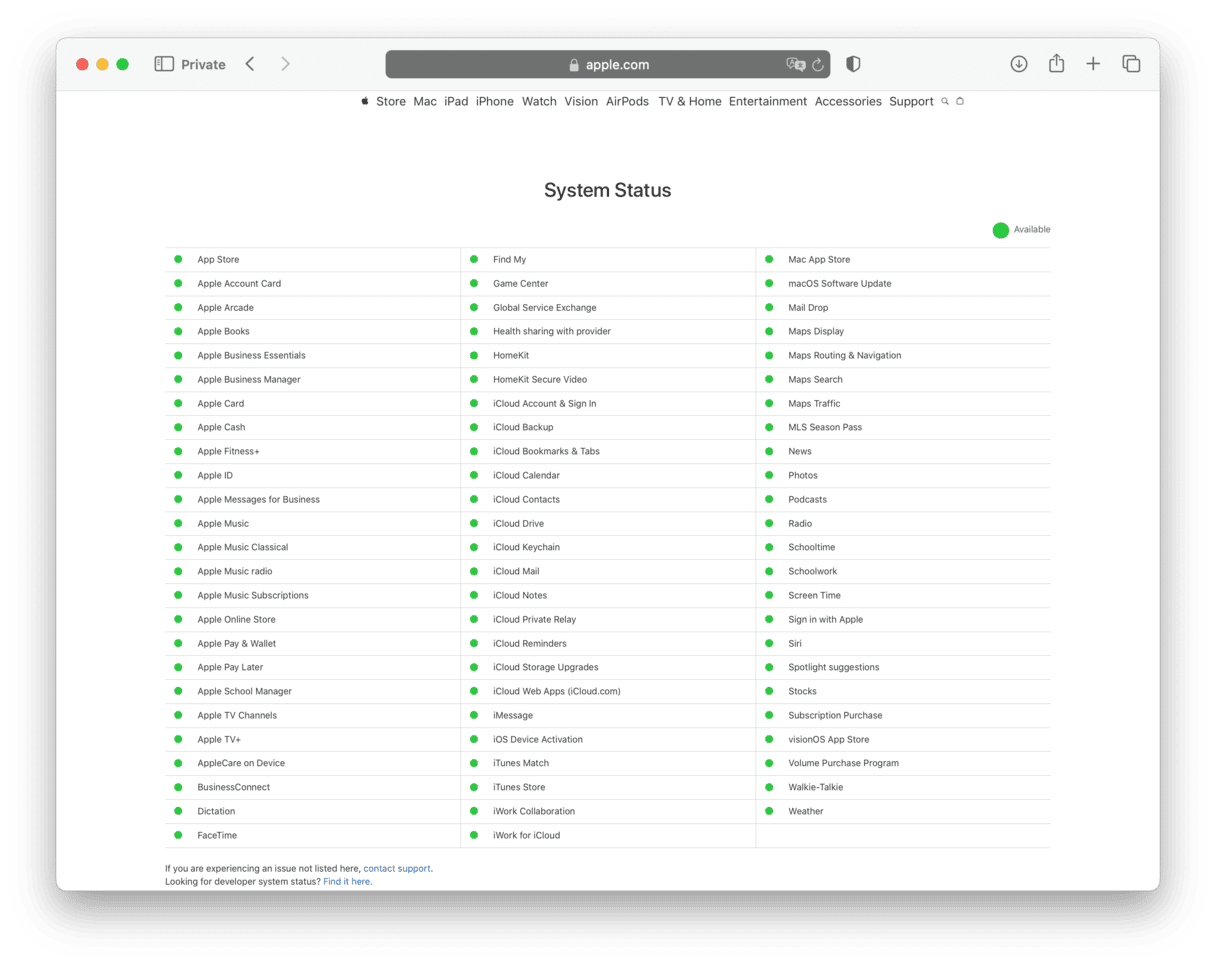
Task: Open the contact support link
Action: coord(397,868)
